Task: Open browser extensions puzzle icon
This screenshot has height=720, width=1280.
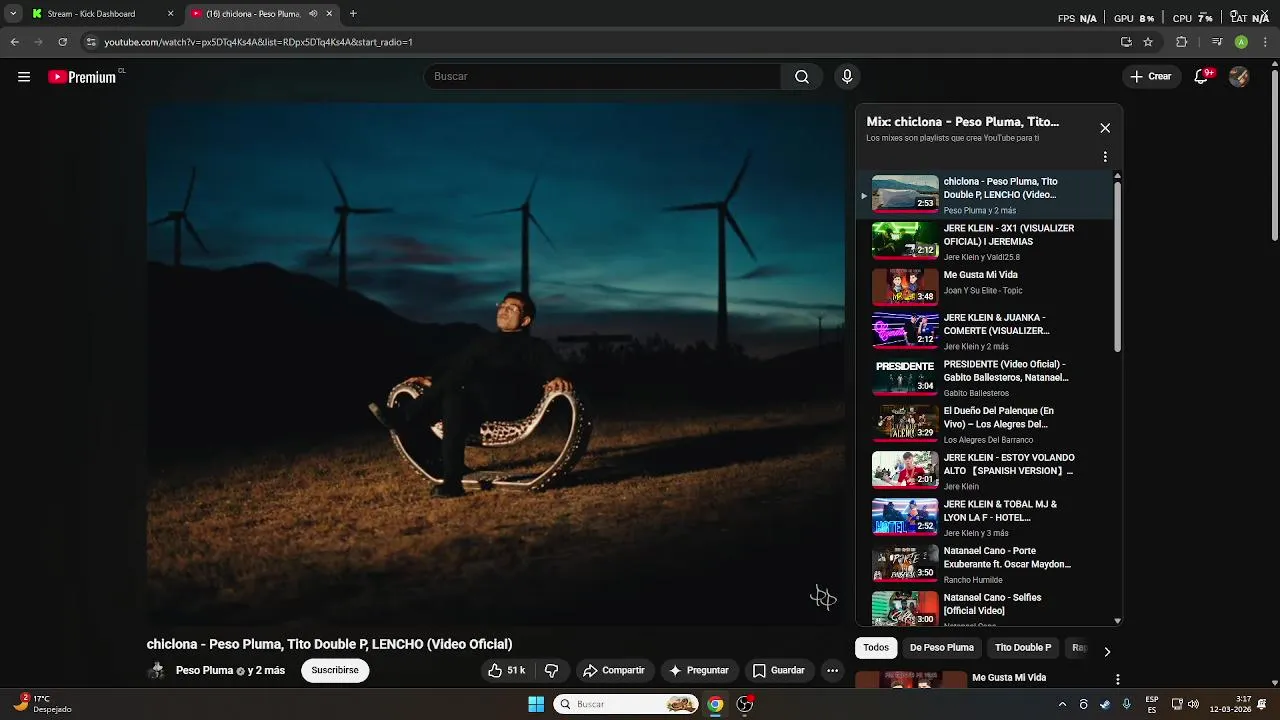Action: coord(1181,42)
